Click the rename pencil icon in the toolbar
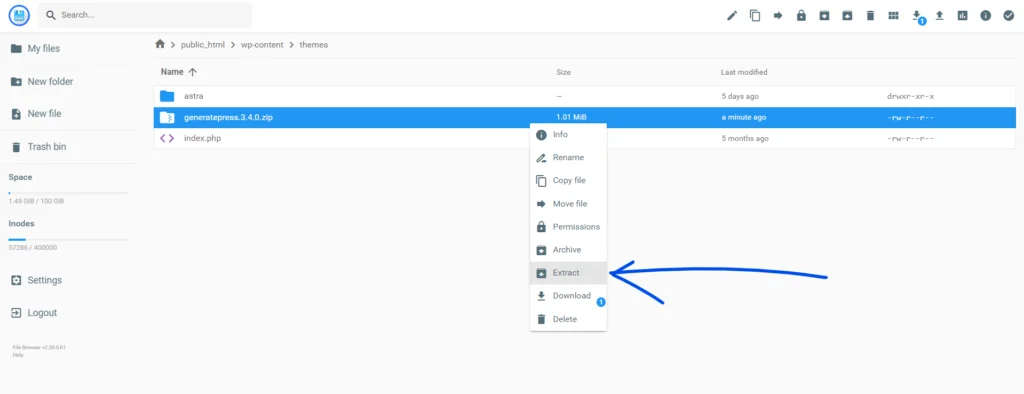Viewport: 1024px width, 394px height. pos(732,16)
